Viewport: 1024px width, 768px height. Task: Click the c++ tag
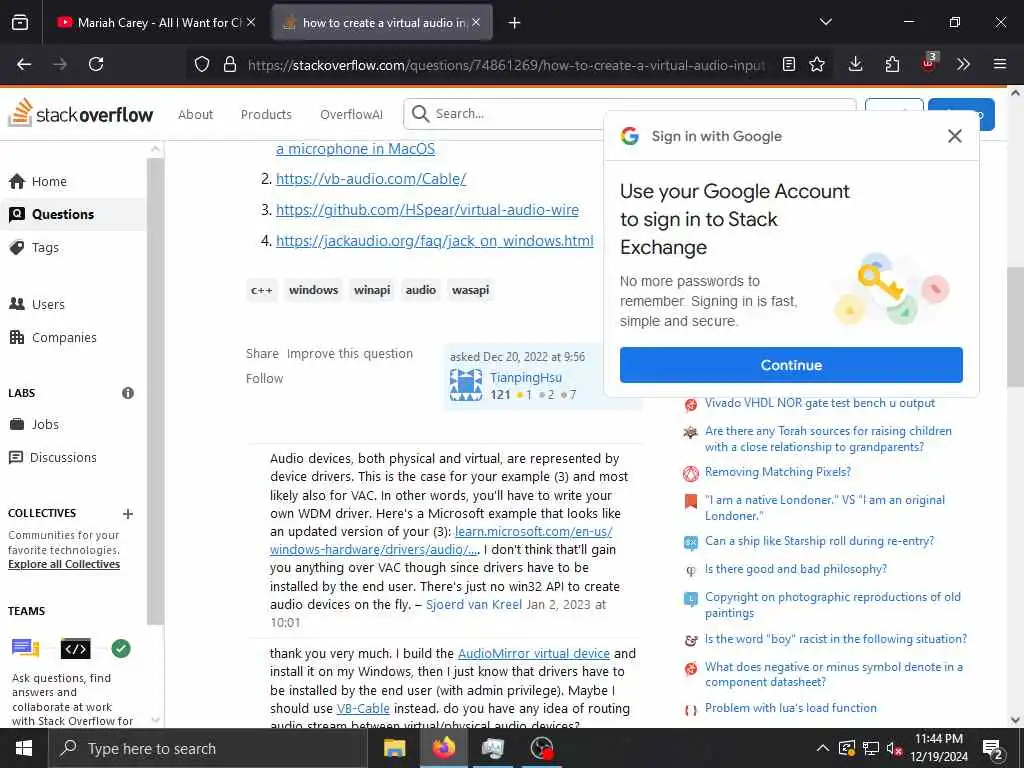pyautogui.click(x=262, y=290)
